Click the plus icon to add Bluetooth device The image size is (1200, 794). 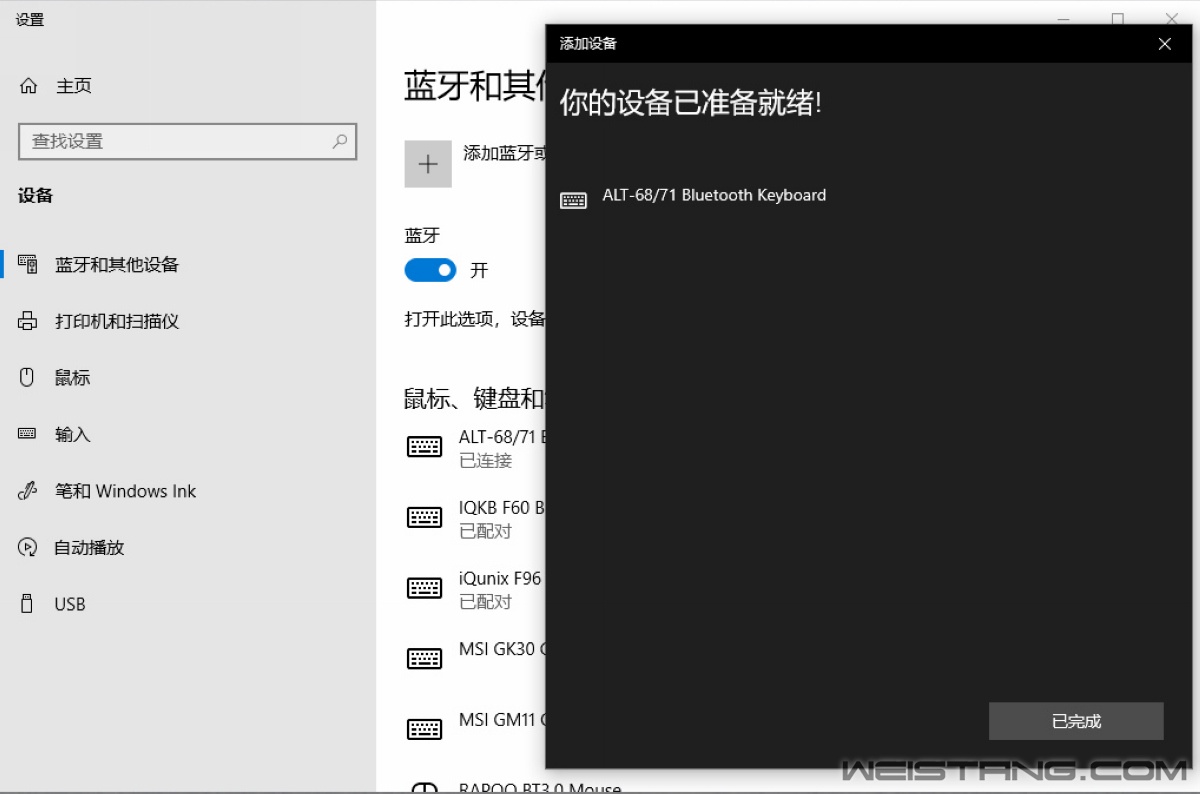click(x=428, y=164)
